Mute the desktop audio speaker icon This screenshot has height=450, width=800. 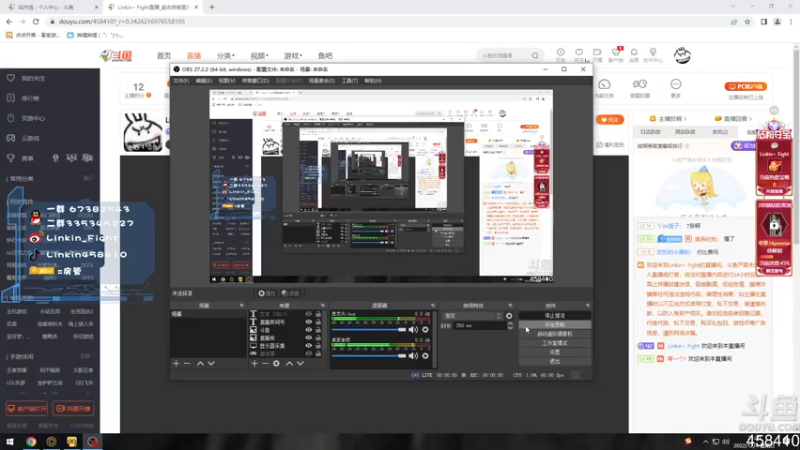click(413, 356)
